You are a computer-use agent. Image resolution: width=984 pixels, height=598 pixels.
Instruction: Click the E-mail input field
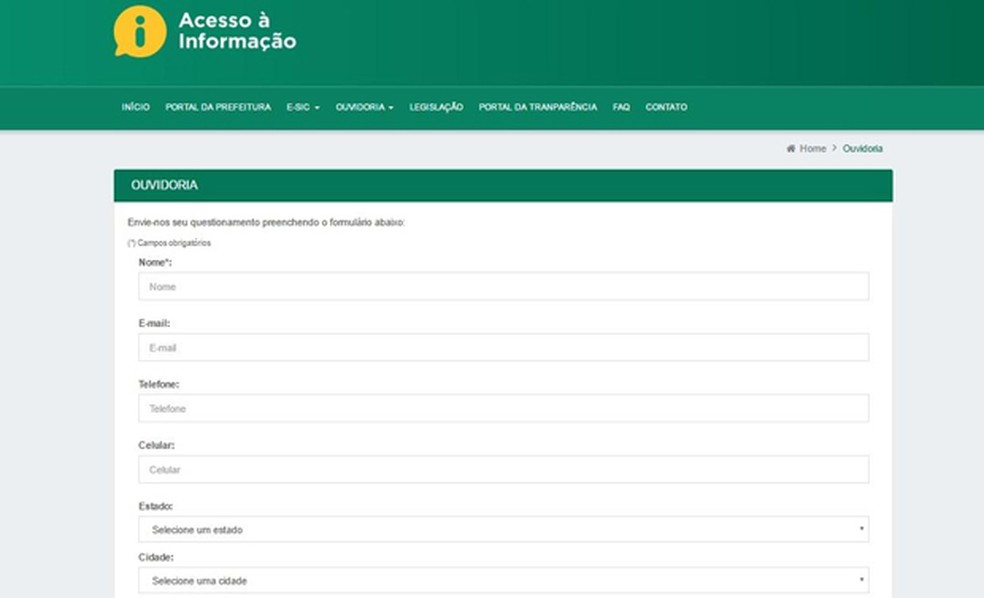[500, 347]
